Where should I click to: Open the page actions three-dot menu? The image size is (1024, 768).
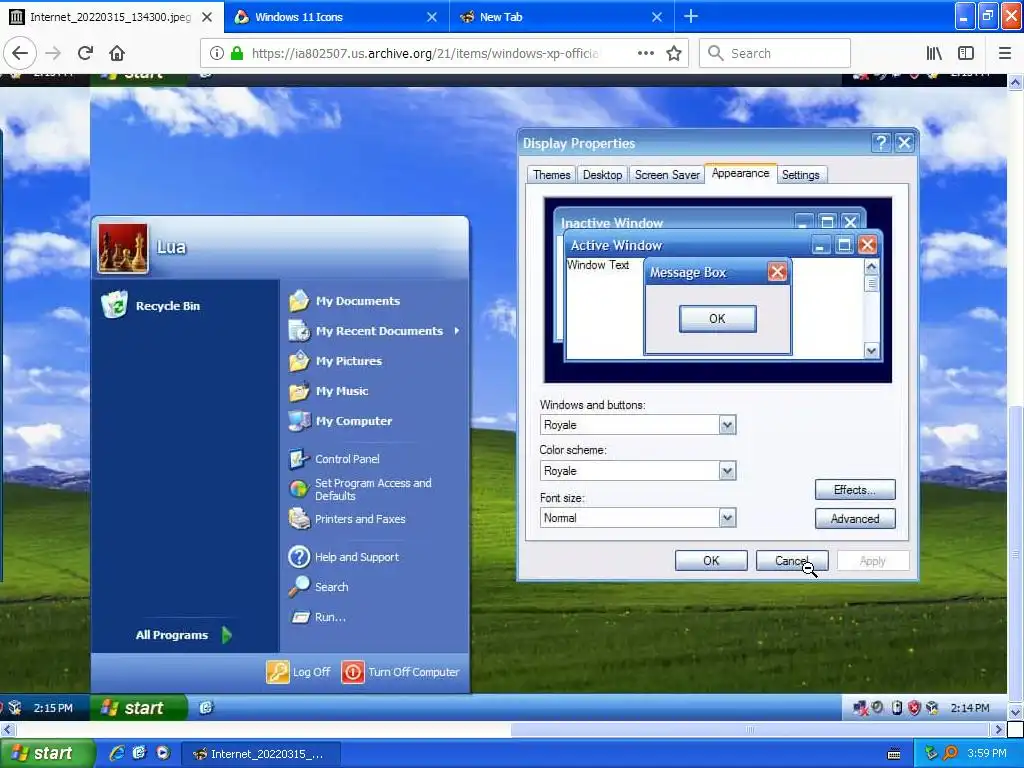[645, 53]
